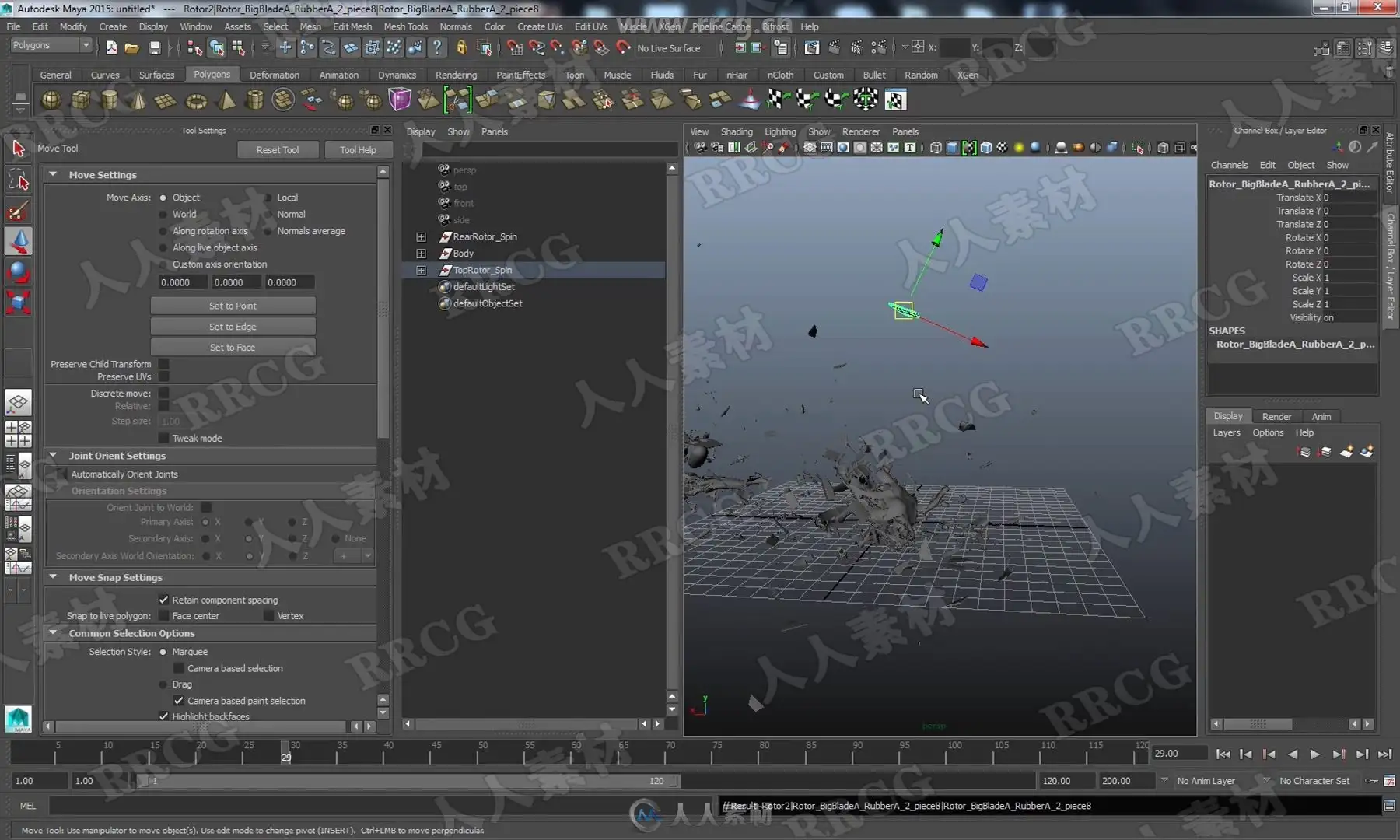This screenshot has width=1400, height=840.
Task: Uncheck Retain component spacing
Action: 164,600
